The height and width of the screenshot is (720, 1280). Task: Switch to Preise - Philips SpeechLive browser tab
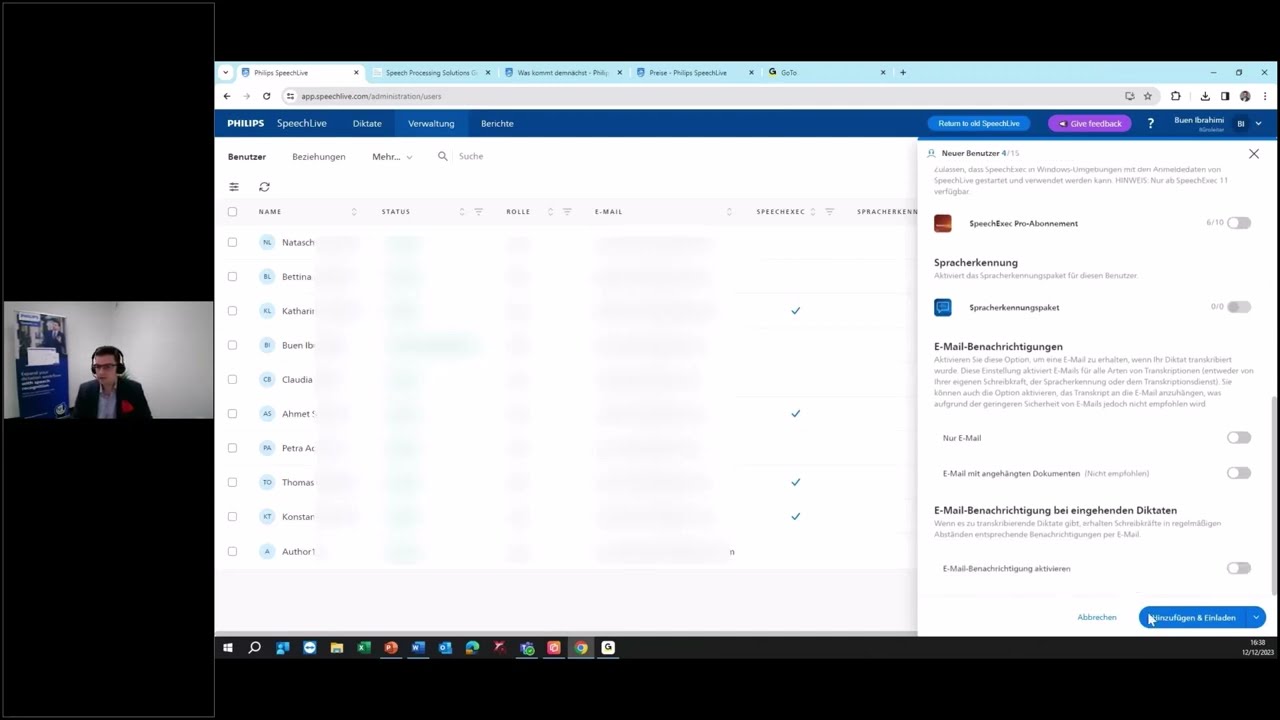tap(688, 72)
